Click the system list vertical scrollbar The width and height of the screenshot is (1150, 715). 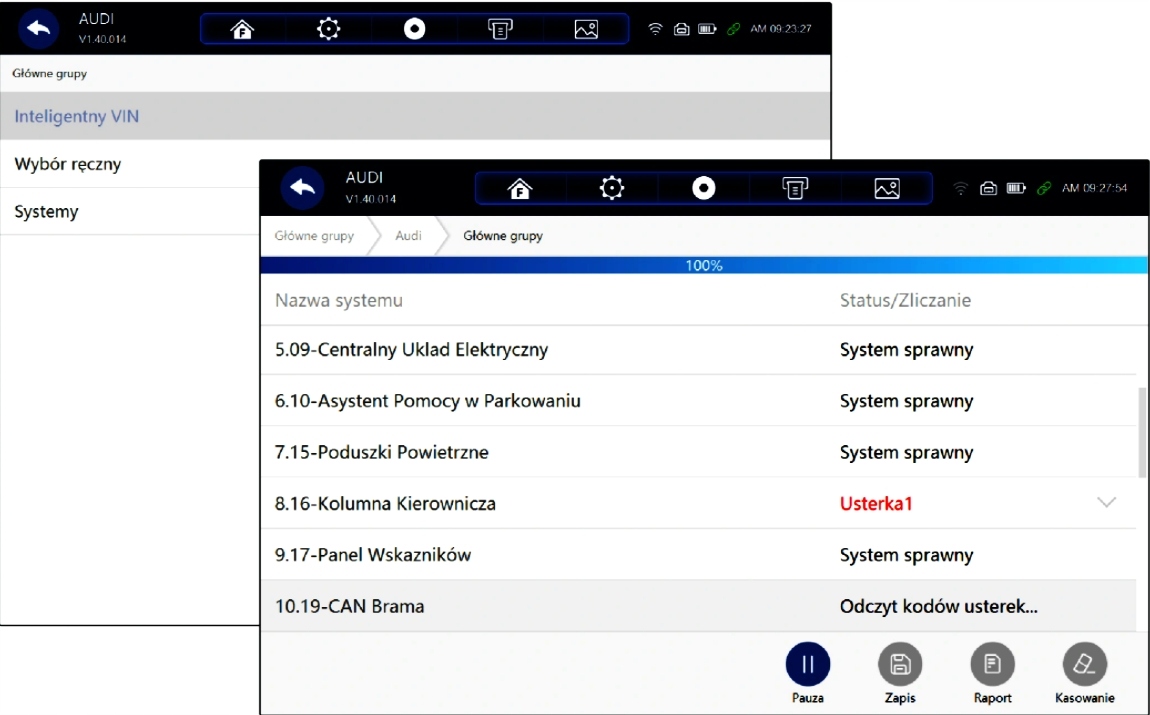[1142, 433]
